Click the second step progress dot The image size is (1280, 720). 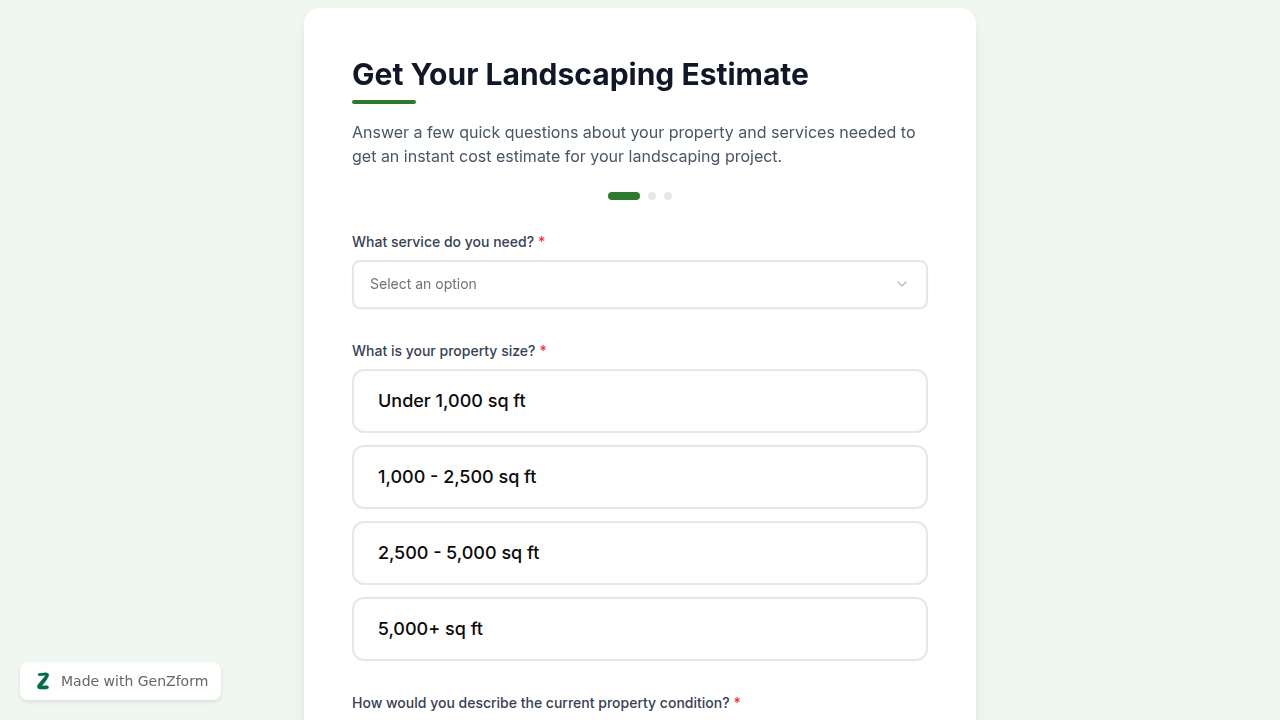tap(652, 196)
